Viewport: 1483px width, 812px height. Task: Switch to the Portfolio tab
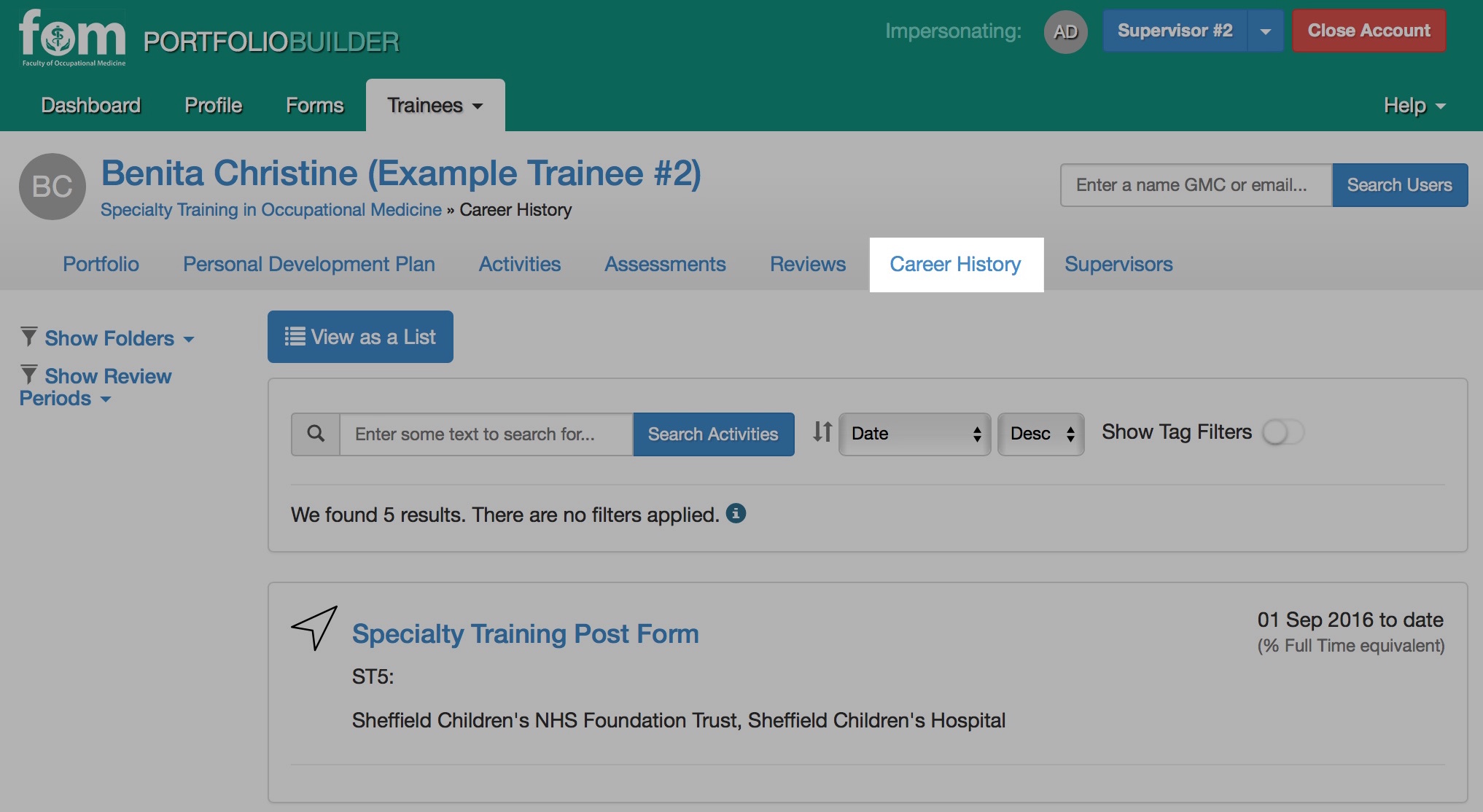(101, 264)
